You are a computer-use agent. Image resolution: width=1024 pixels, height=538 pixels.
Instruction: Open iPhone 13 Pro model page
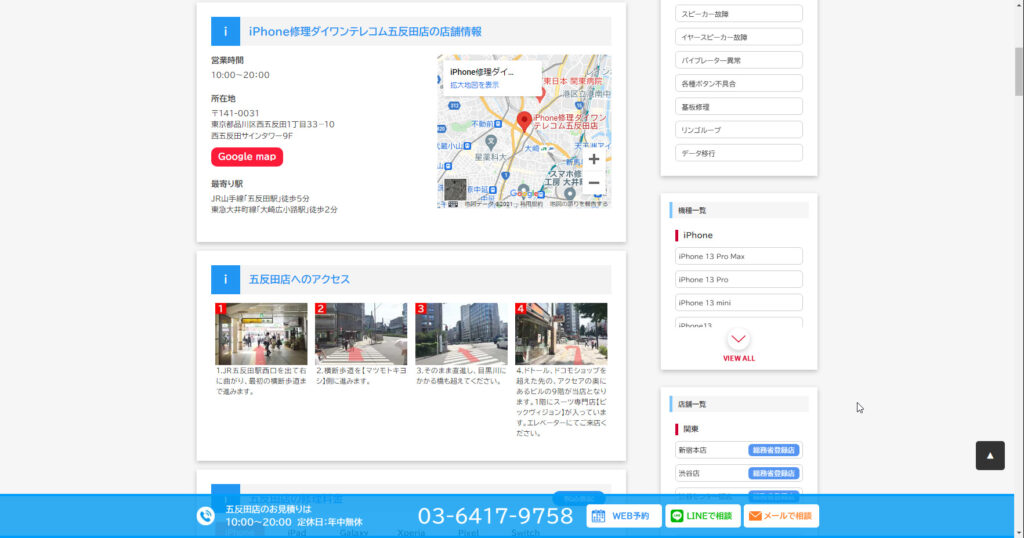(x=739, y=279)
